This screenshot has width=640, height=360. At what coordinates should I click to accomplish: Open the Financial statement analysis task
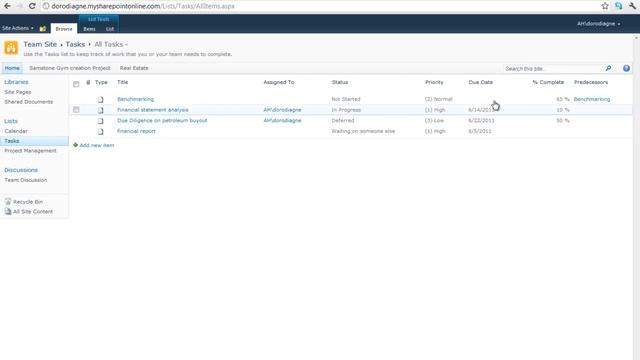tap(153, 110)
